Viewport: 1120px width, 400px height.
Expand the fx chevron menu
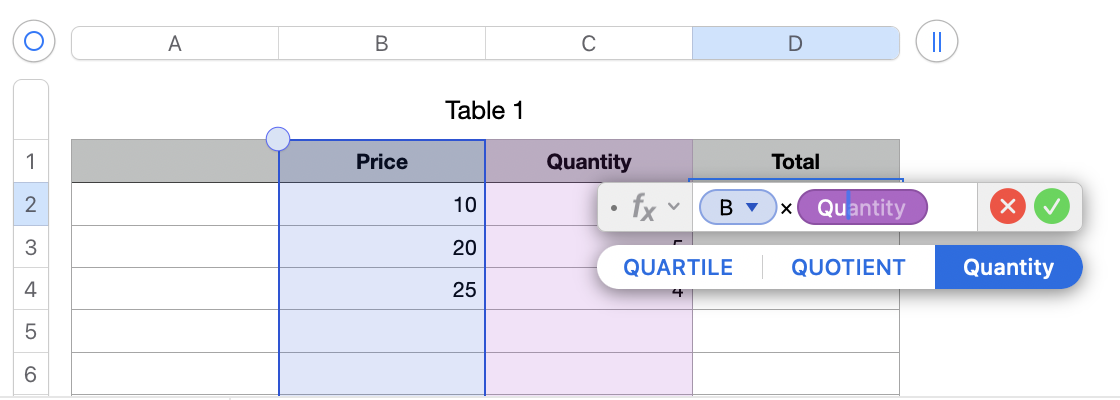674,207
